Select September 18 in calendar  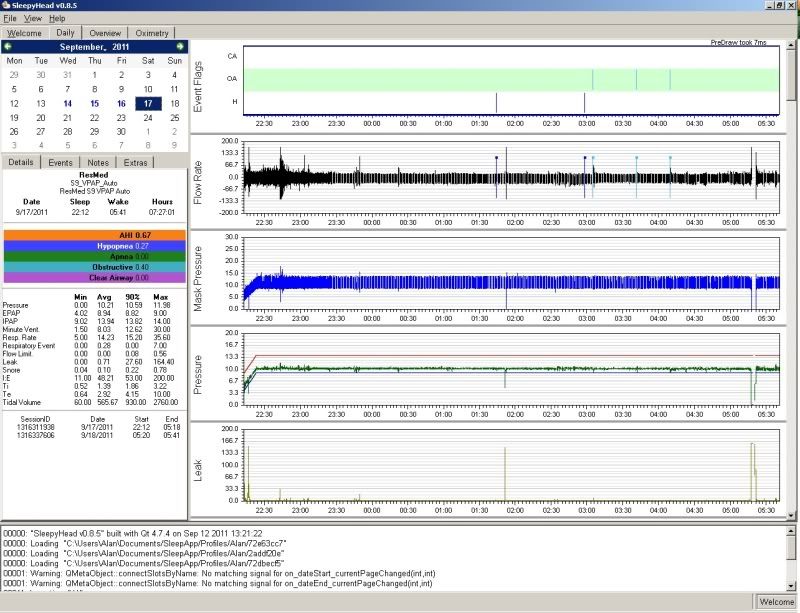[x=174, y=104]
